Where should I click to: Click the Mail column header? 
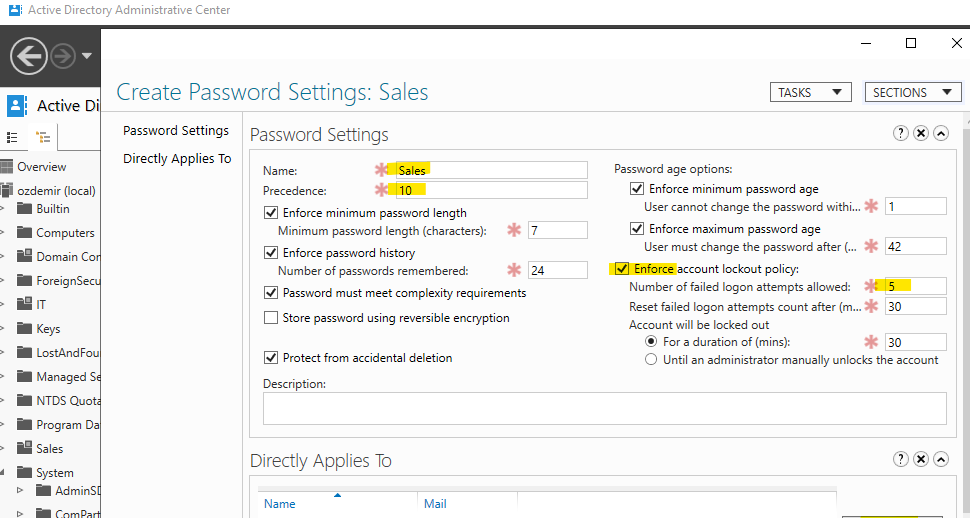(436, 504)
